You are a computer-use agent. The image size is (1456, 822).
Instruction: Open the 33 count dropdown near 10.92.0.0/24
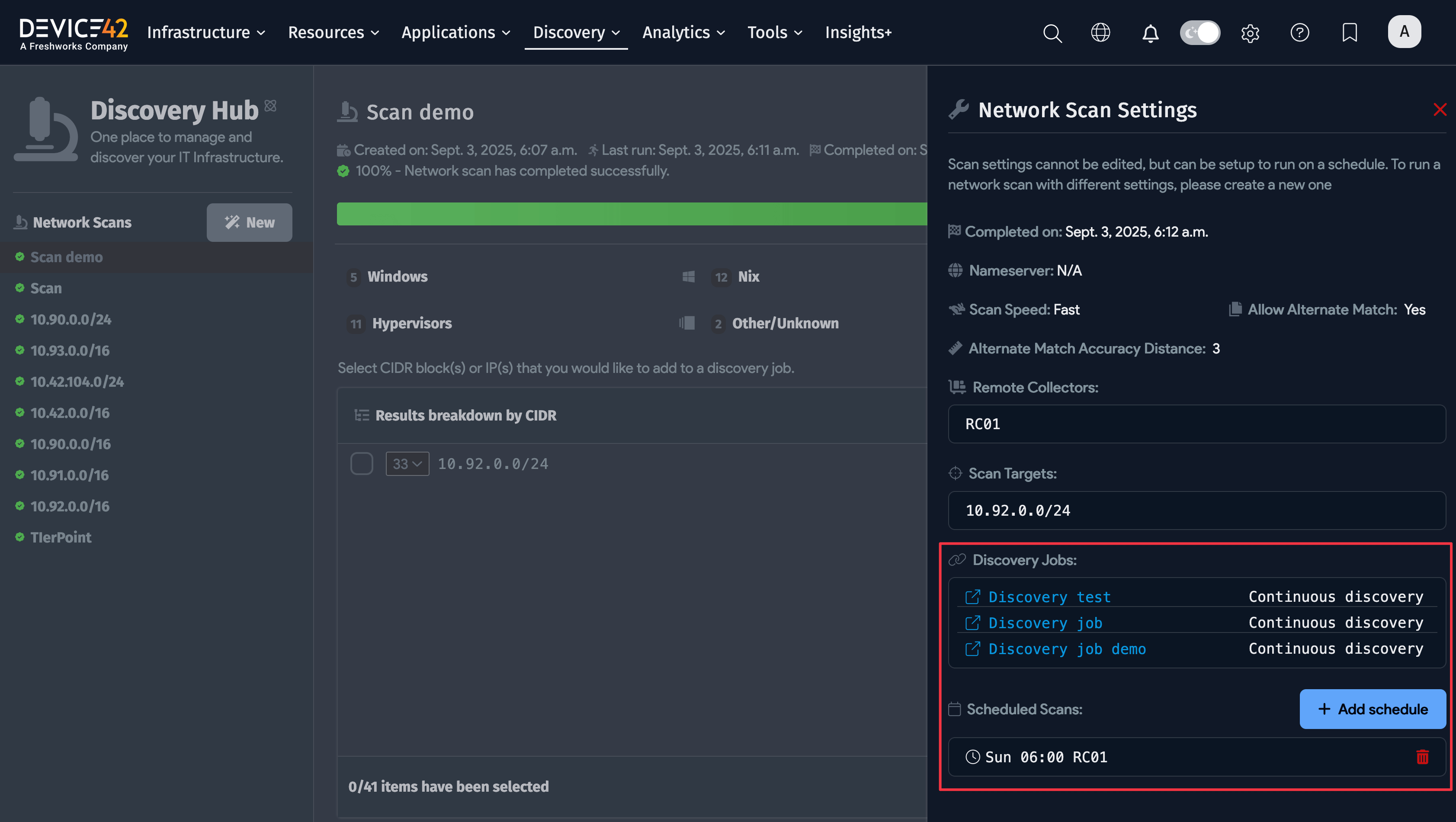[x=407, y=463]
